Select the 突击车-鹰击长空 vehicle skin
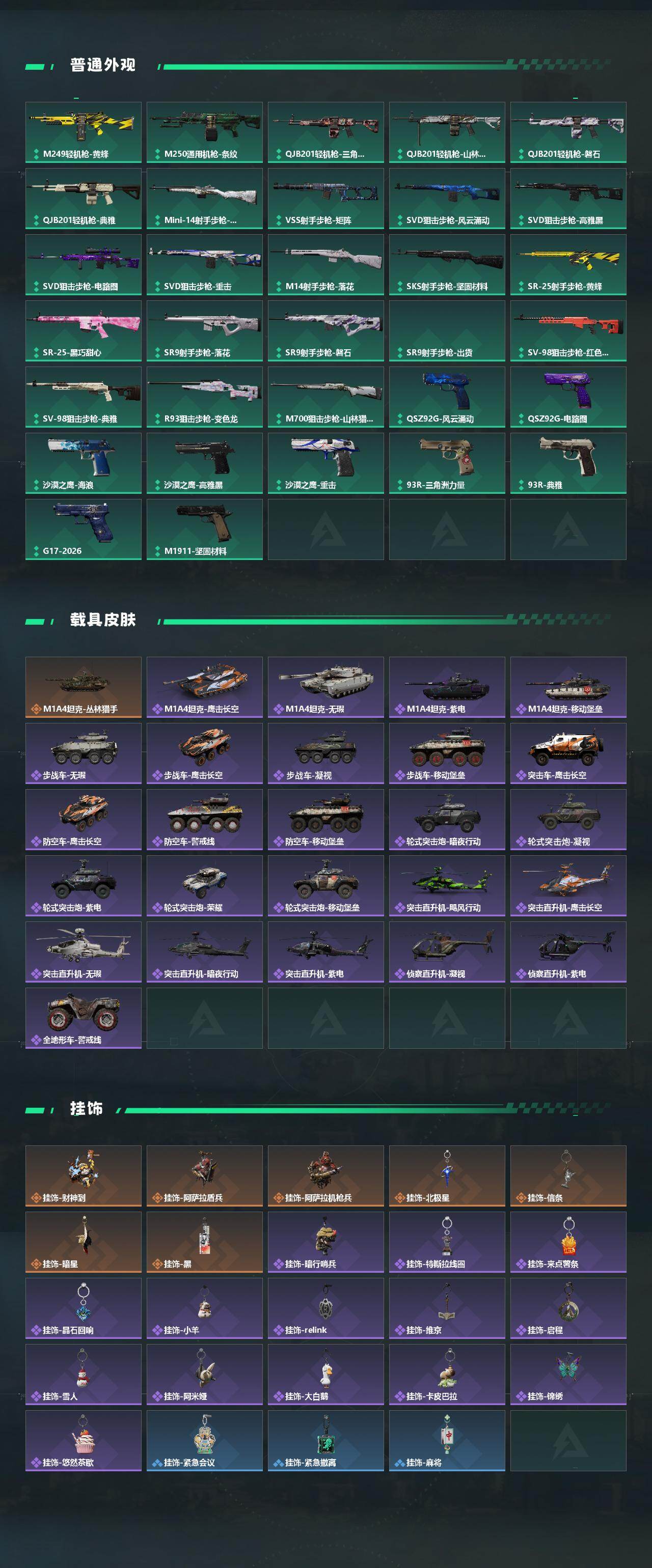 click(x=568, y=753)
